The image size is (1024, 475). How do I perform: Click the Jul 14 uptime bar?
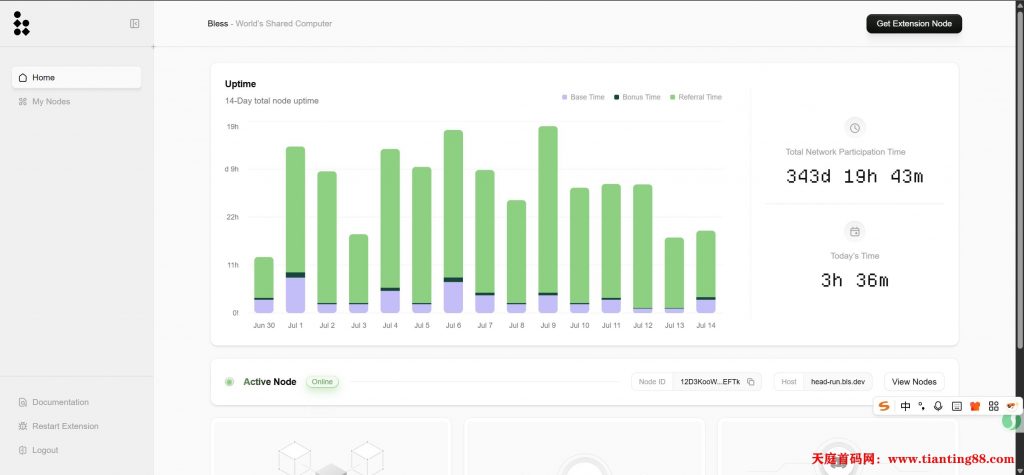click(x=706, y=272)
